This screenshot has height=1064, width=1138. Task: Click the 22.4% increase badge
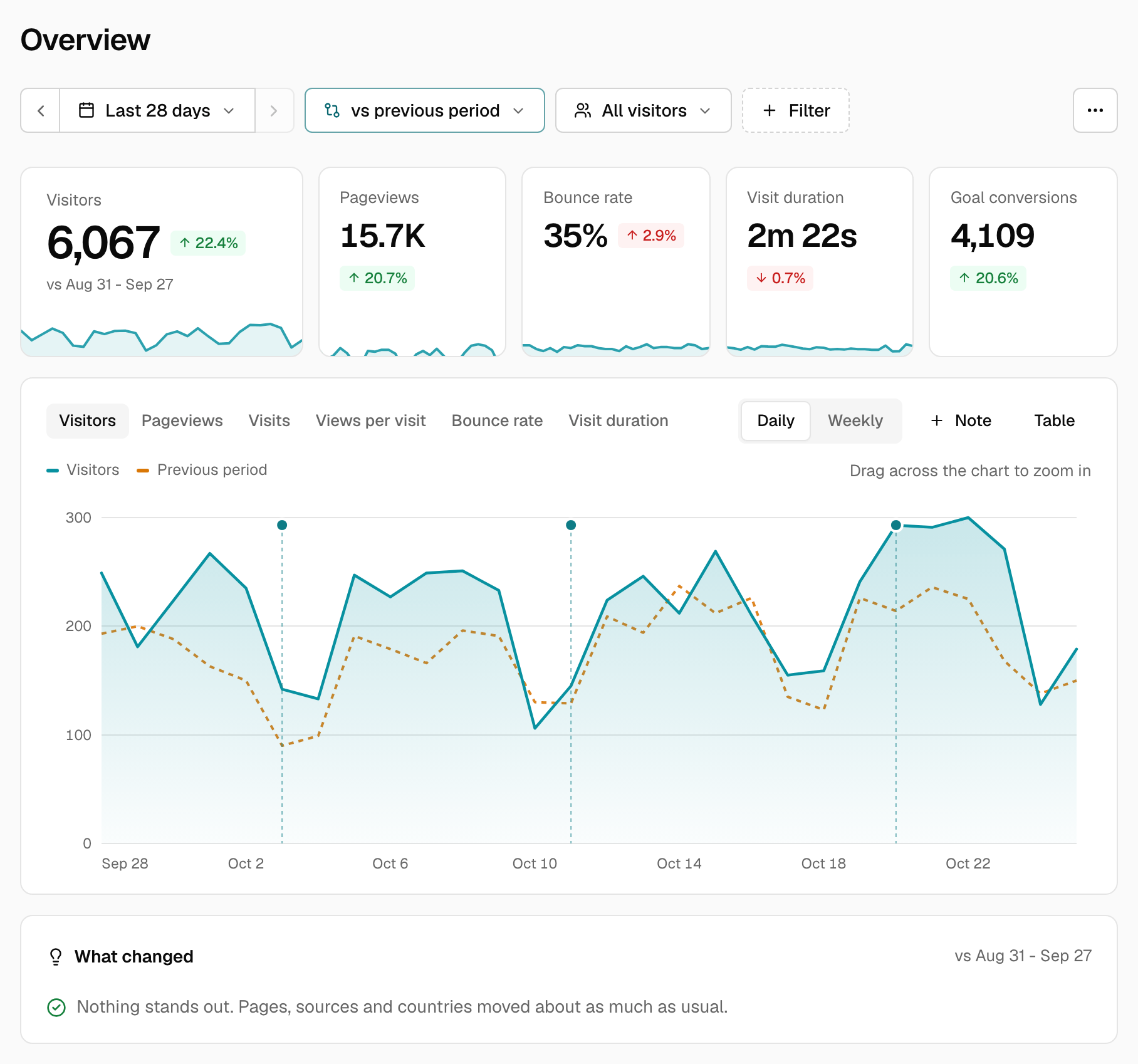[208, 243]
